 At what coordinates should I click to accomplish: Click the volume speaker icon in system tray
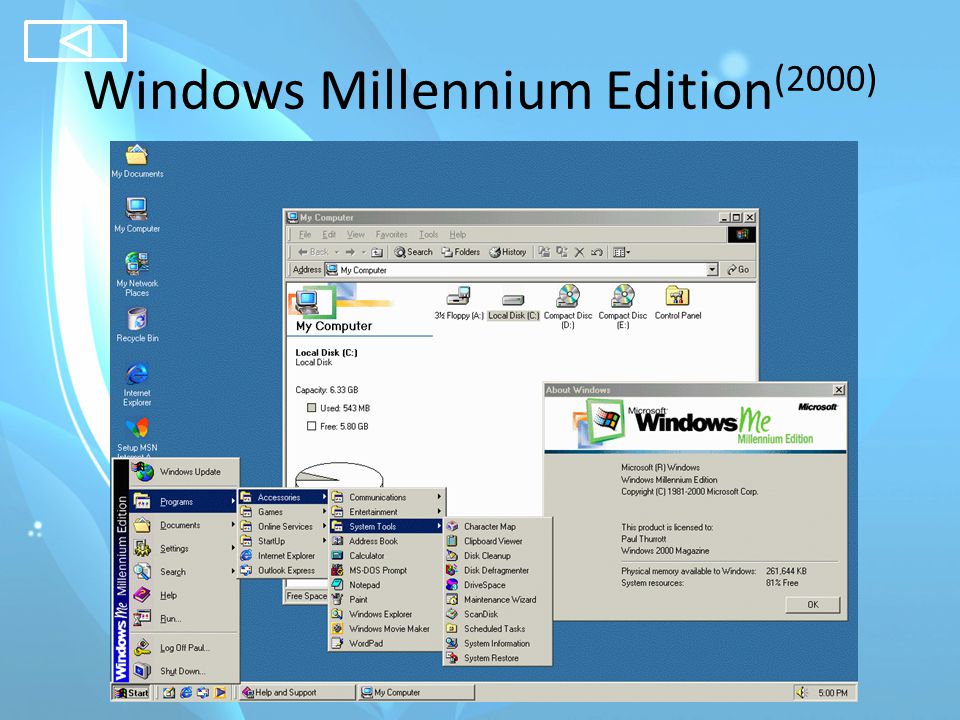click(x=801, y=692)
